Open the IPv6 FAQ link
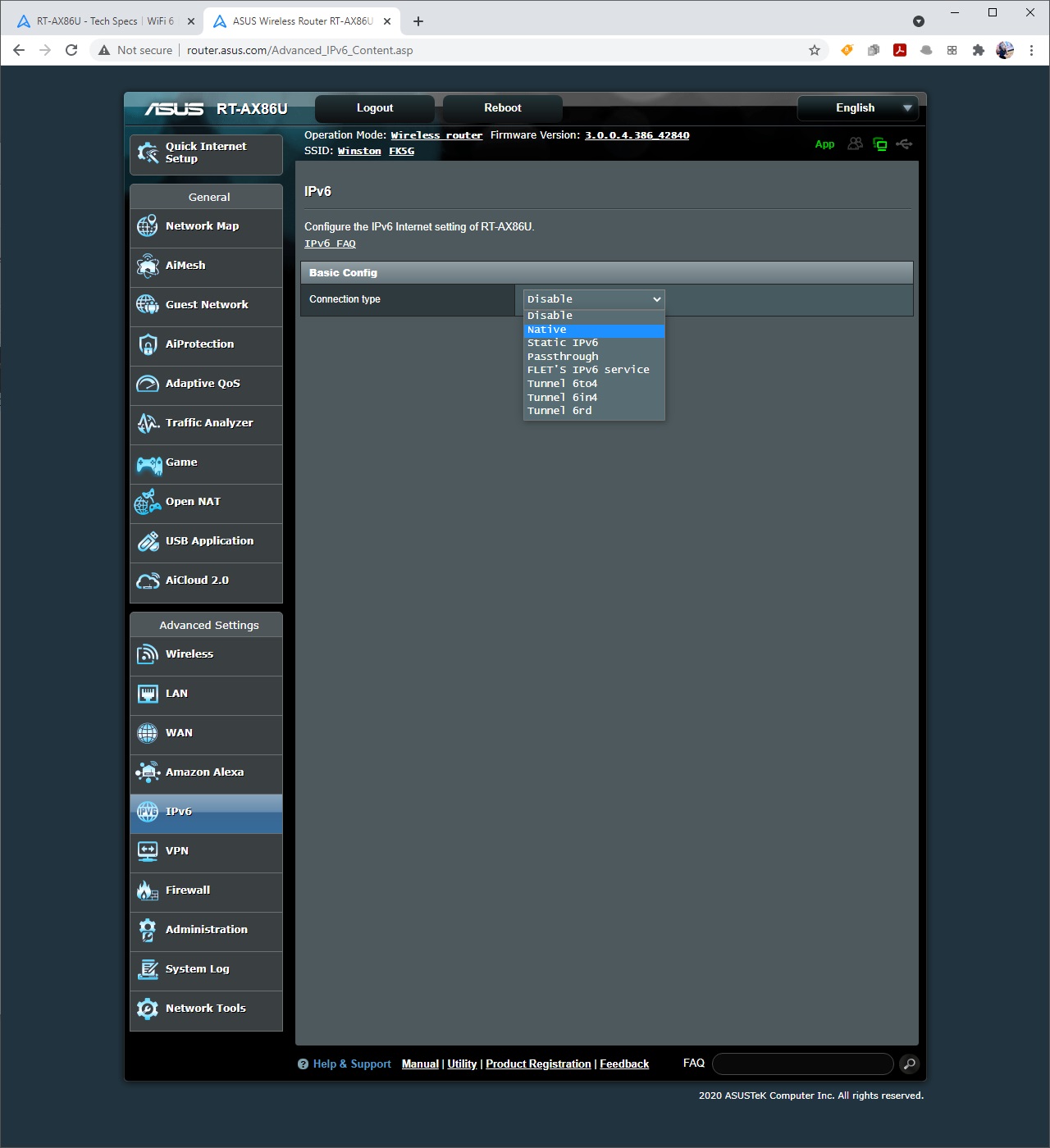 330,244
